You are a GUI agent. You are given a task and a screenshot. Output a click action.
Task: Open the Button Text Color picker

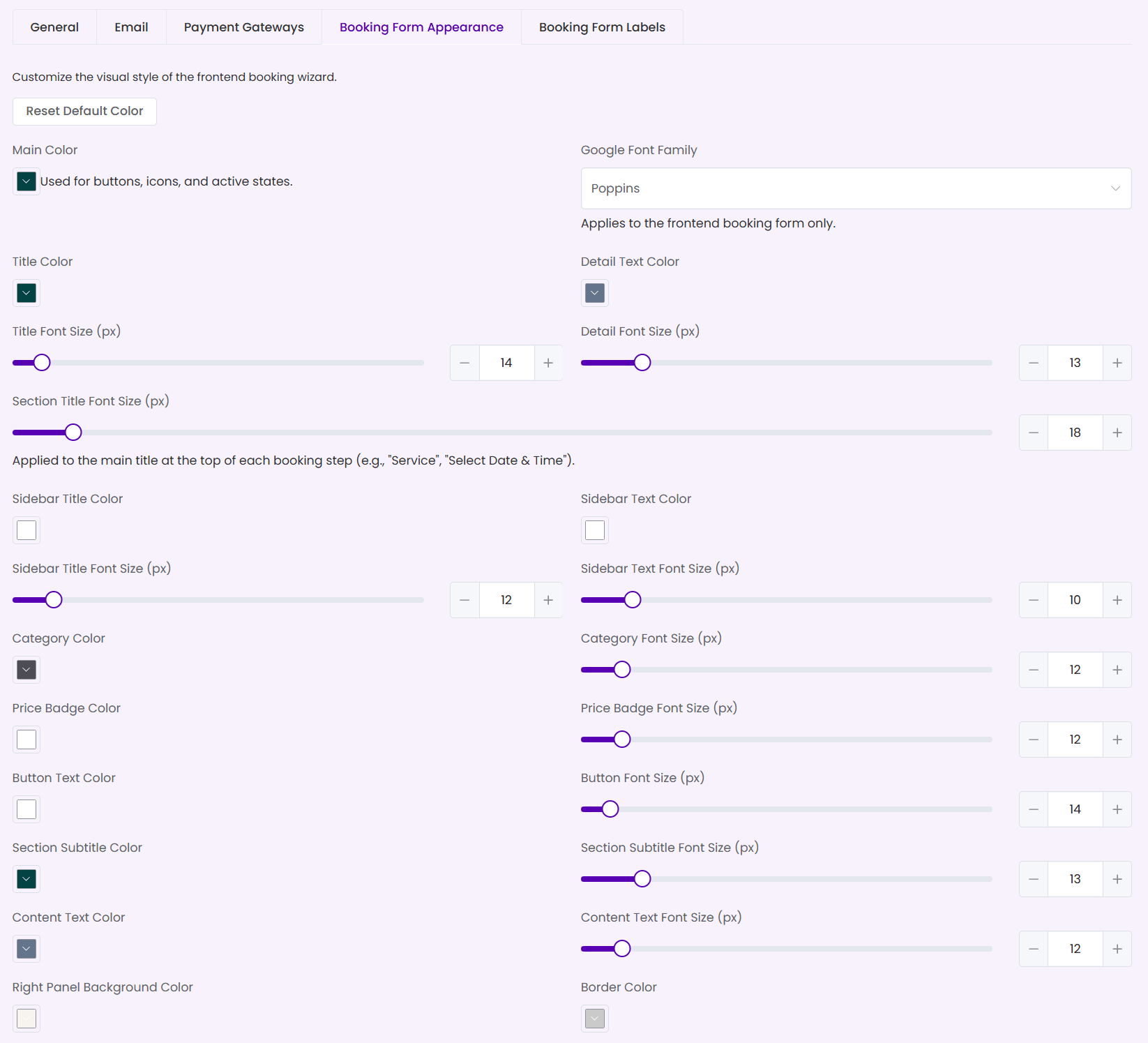tap(27, 809)
